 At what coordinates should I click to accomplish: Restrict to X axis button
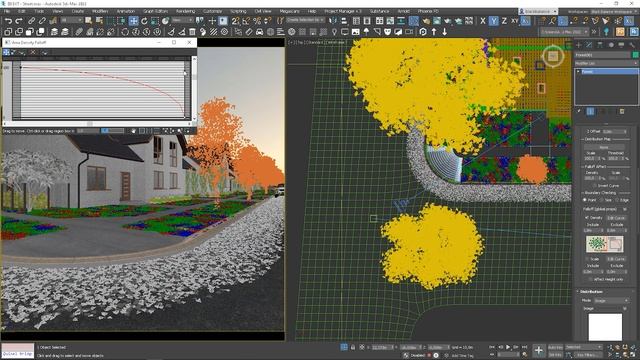pos(483,21)
